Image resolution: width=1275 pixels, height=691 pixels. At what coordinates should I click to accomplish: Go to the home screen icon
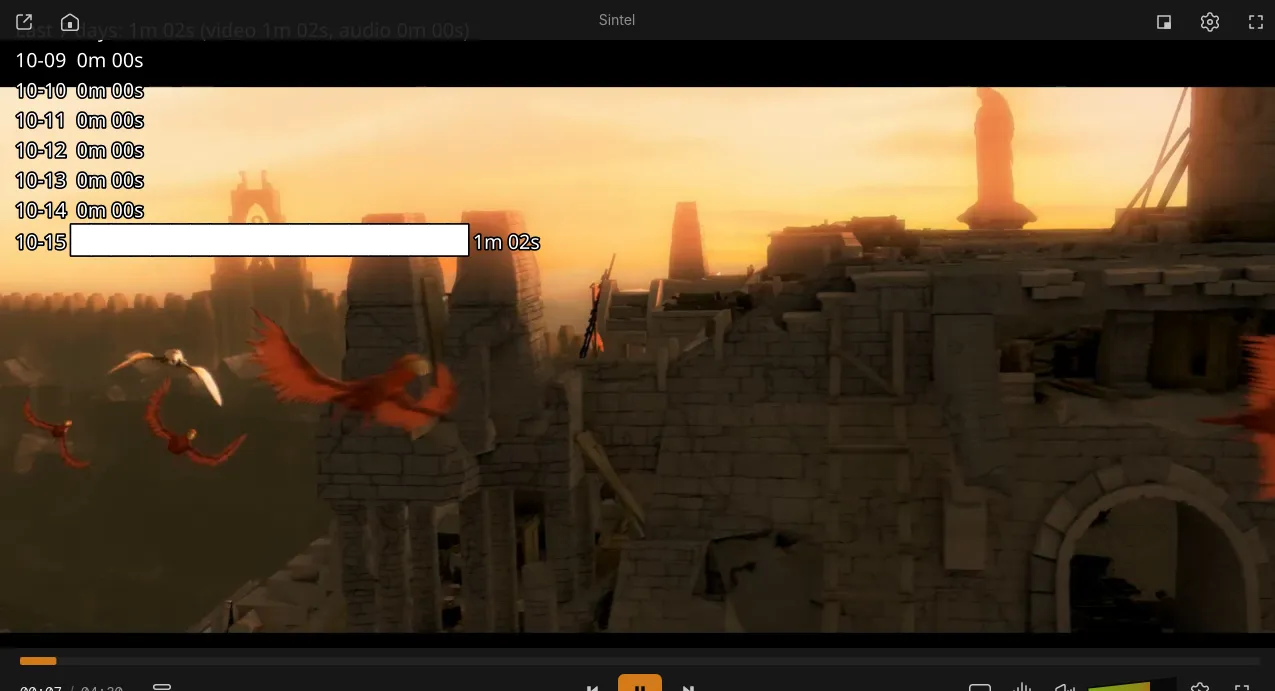(x=70, y=22)
